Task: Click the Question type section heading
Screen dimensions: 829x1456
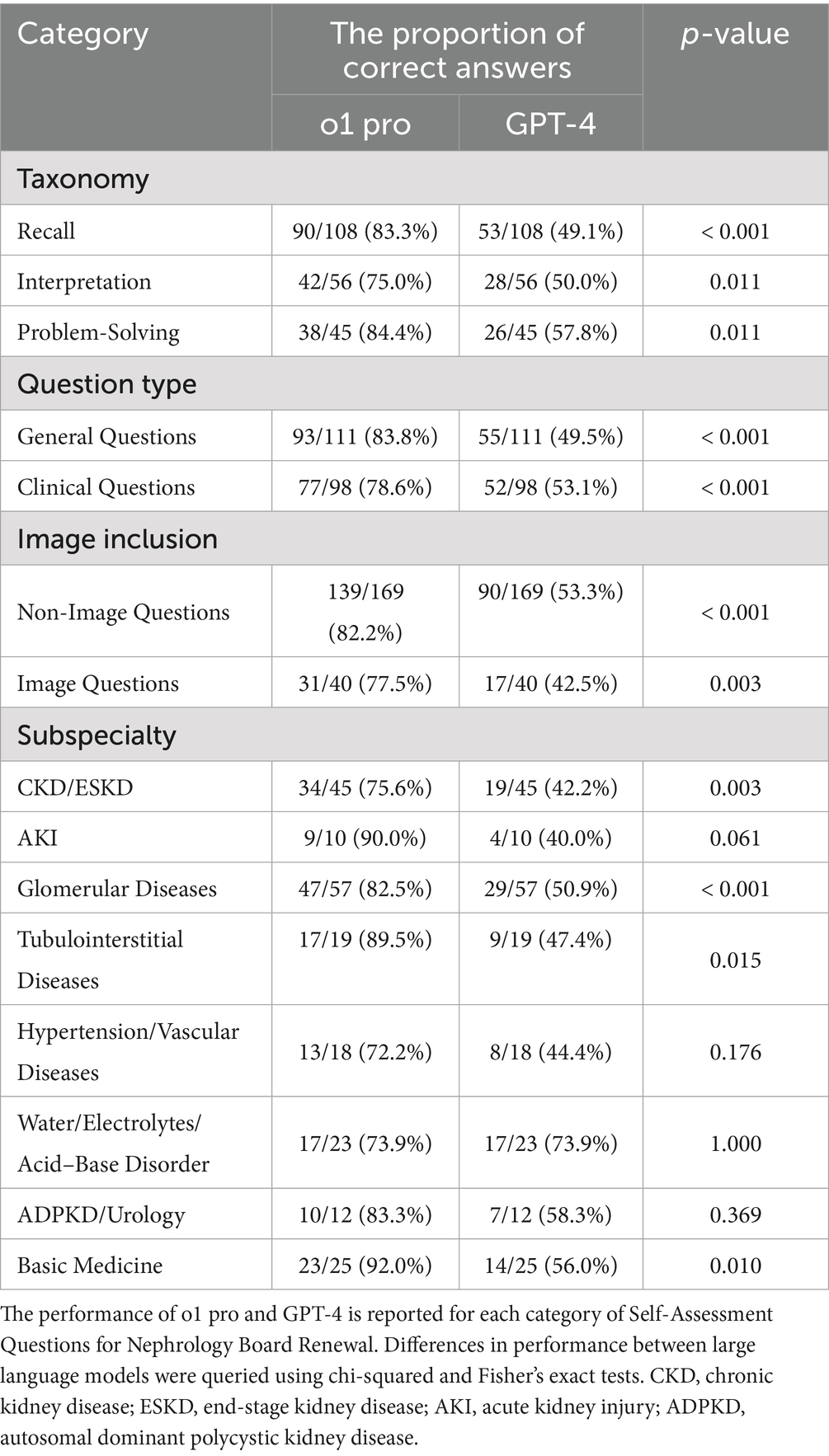Action: coord(106,384)
